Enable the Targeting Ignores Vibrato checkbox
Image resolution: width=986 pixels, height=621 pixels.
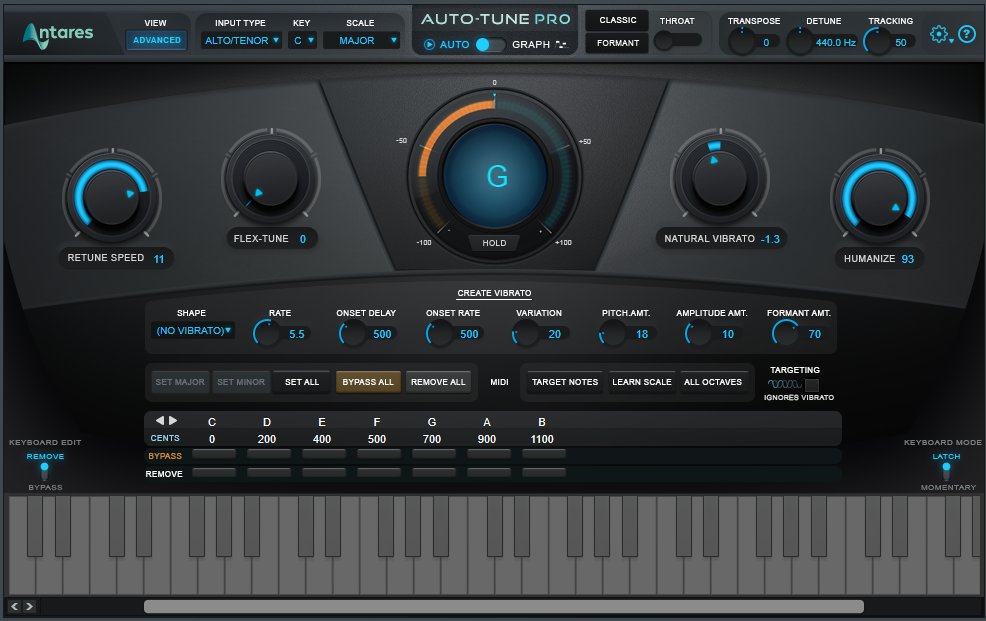pos(812,385)
